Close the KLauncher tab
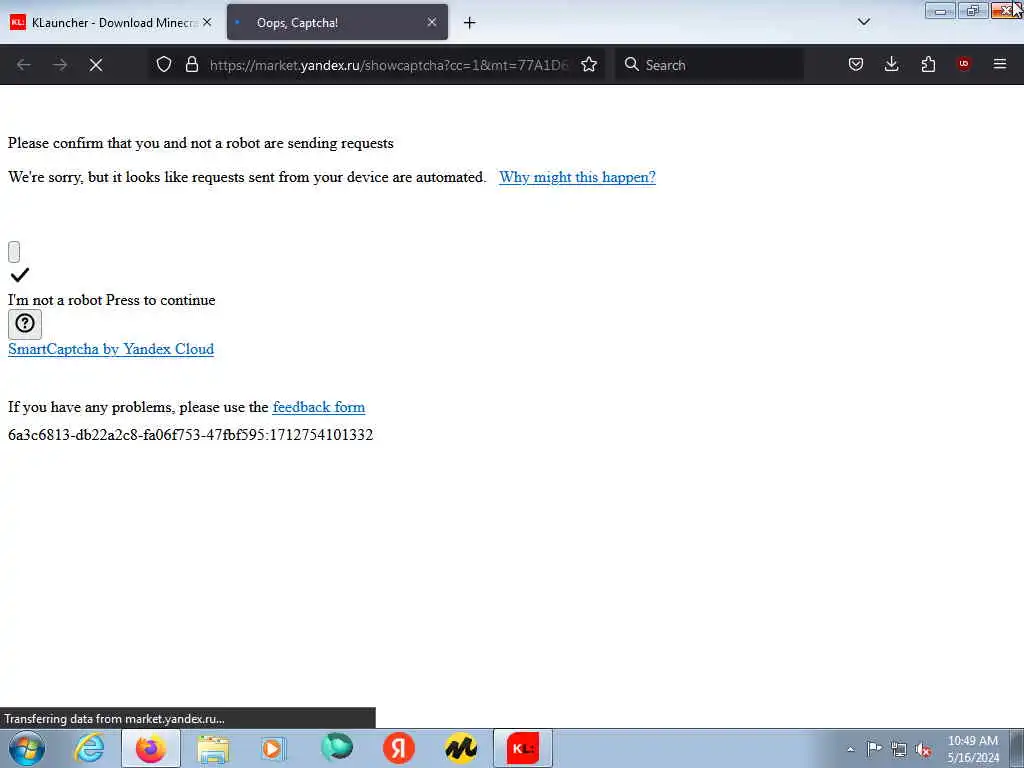Image resolution: width=1024 pixels, height=768 pixels. (x=207, y=22)
